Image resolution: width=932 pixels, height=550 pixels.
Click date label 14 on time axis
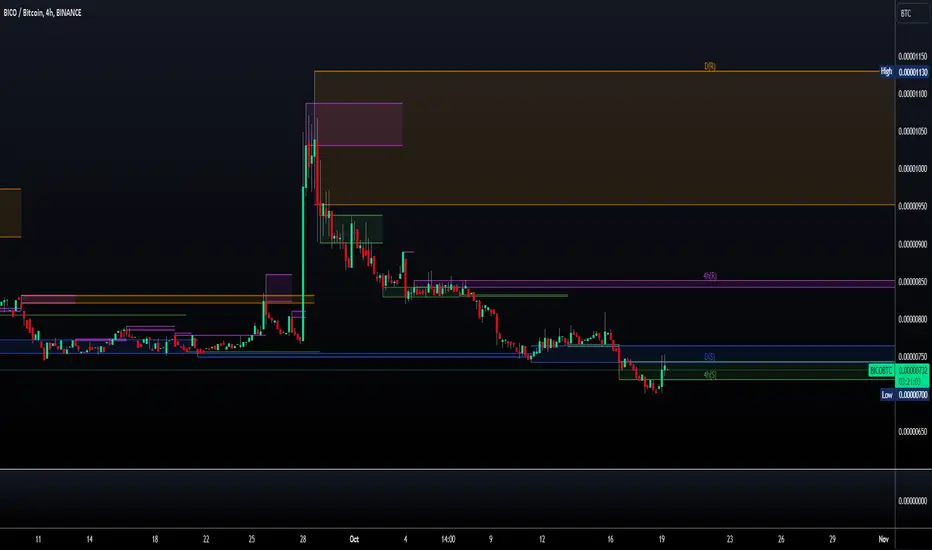click(89, 539)
